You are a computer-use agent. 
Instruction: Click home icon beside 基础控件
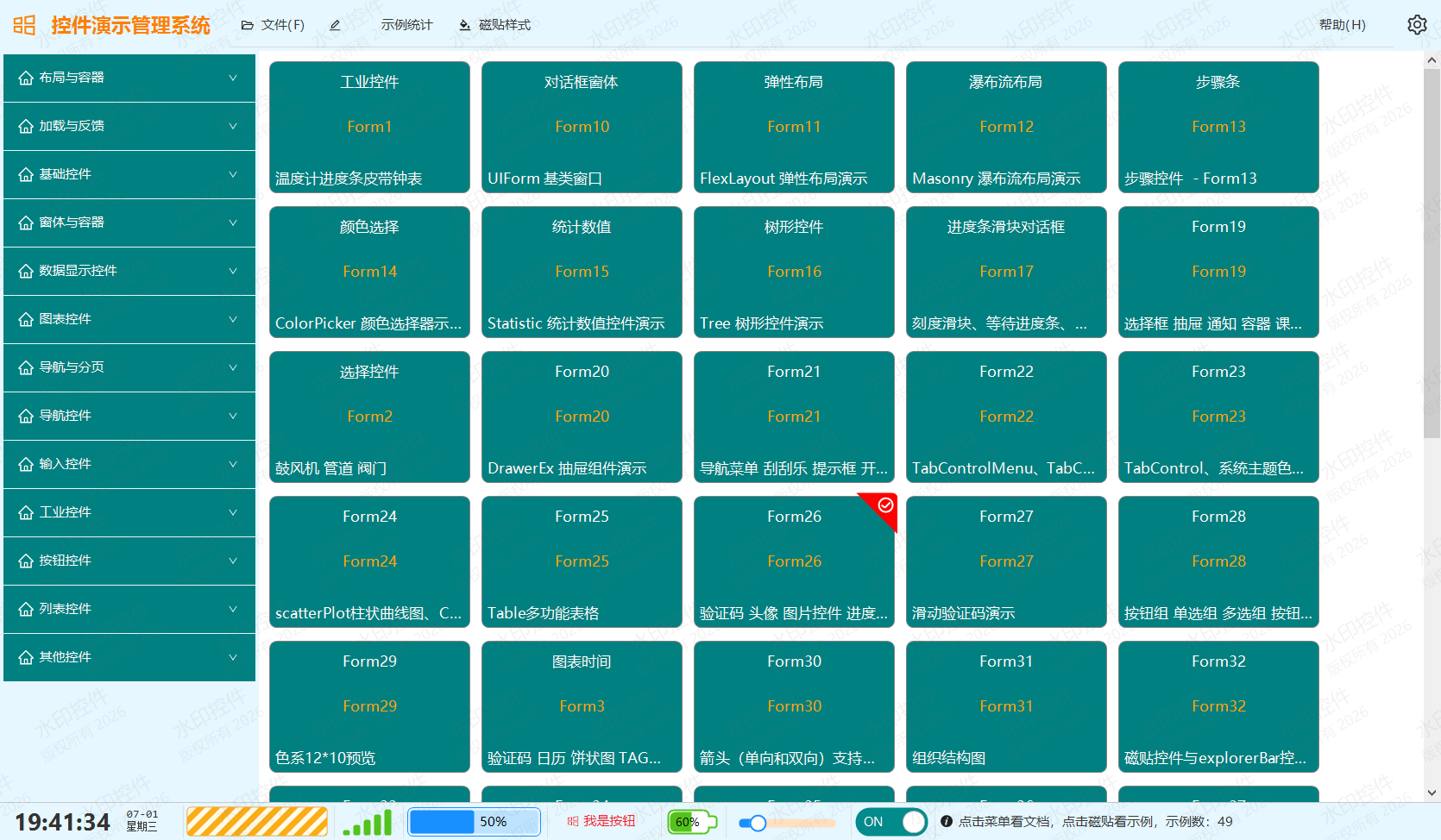[26, 174]
